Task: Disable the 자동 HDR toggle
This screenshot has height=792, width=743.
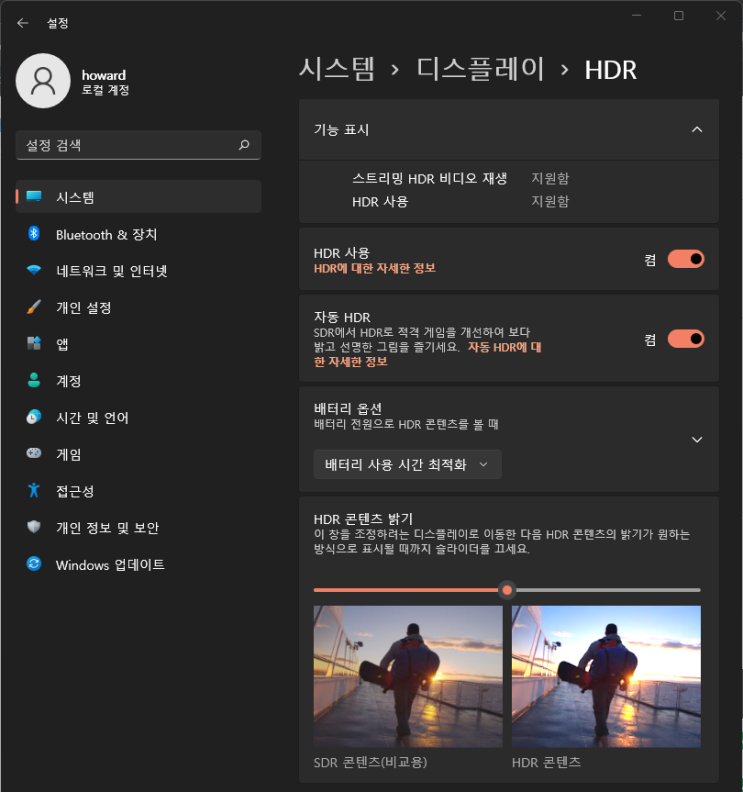Action: pos(686,338)
